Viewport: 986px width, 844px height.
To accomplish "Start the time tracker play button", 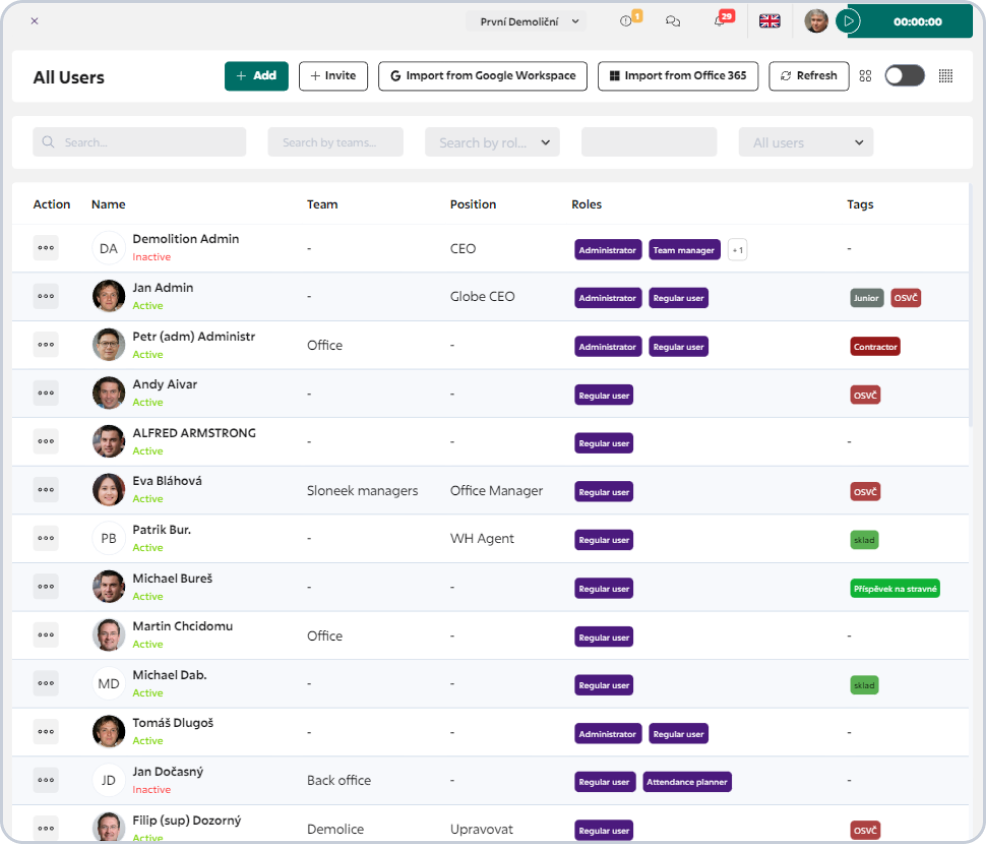I will (x=849, y=21).
